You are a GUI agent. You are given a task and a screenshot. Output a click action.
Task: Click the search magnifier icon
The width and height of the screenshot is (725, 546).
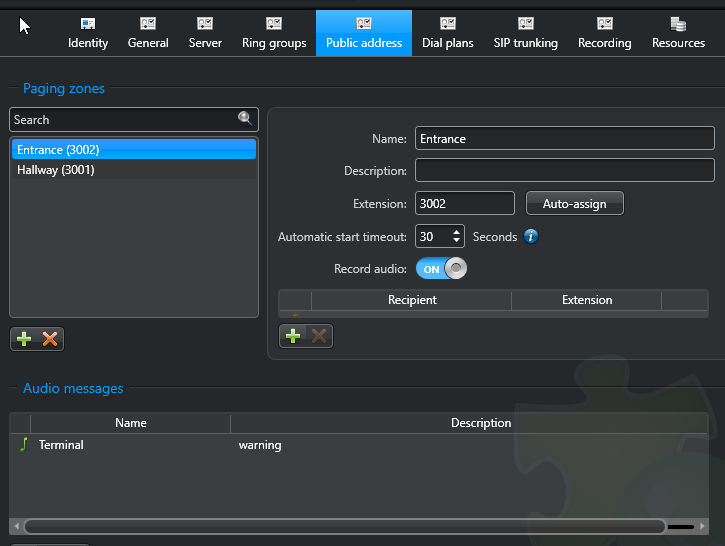(x=245, y=119)
